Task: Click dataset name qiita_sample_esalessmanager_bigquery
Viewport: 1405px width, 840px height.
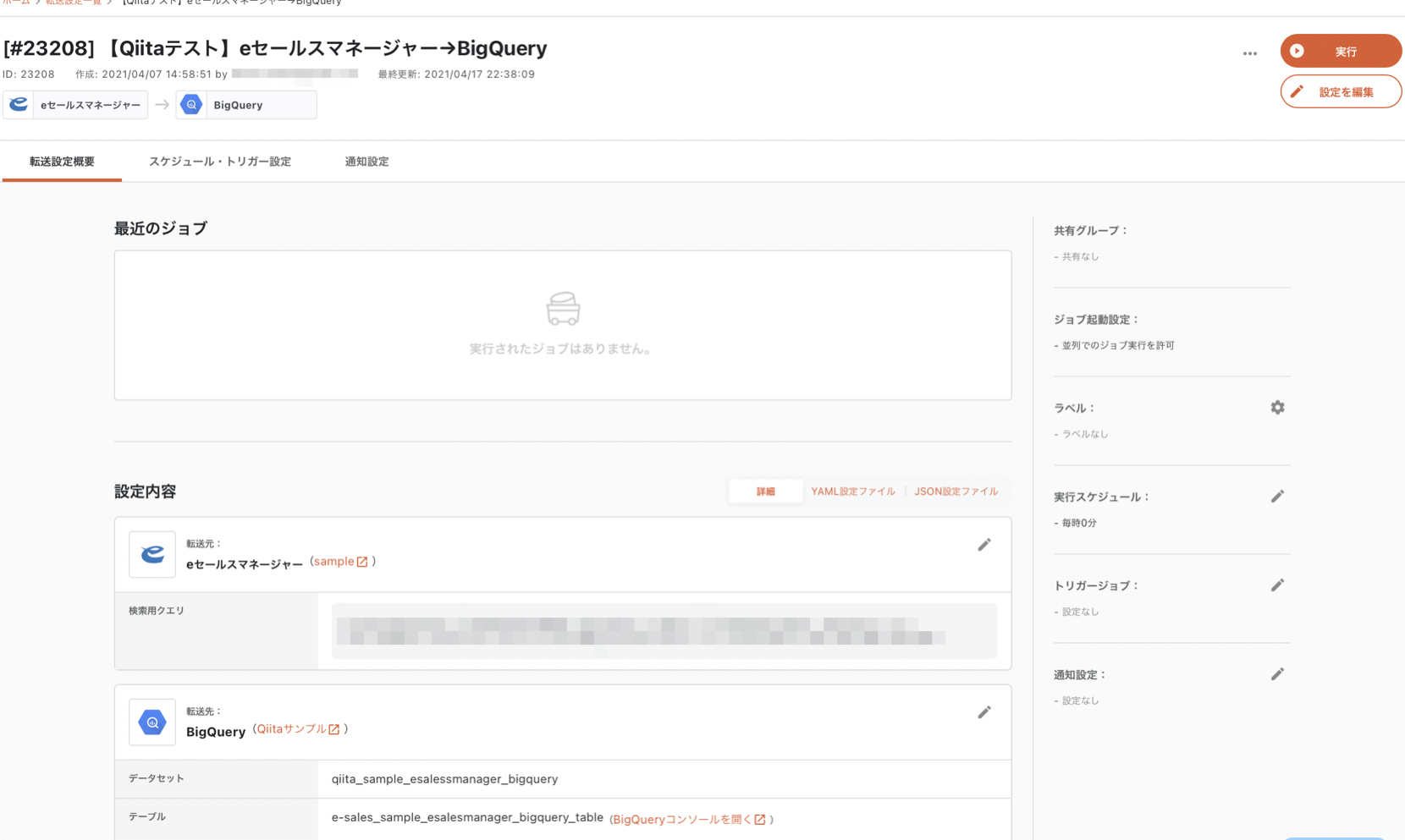Action: (x=444, y=779)
